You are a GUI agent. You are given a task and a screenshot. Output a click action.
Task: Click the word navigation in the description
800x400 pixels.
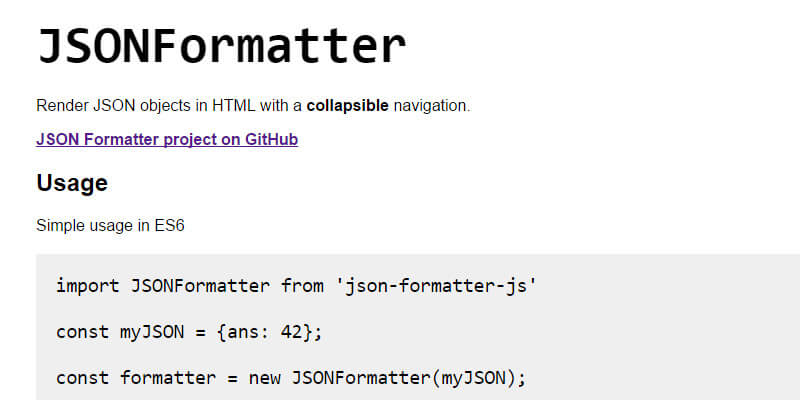tap(430, 104)
